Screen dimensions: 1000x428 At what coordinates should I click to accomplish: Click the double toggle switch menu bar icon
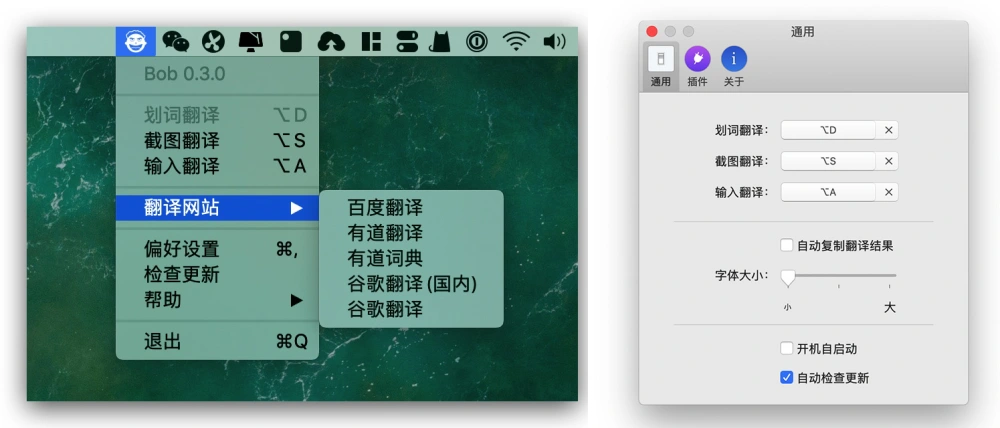pos(407,41)
